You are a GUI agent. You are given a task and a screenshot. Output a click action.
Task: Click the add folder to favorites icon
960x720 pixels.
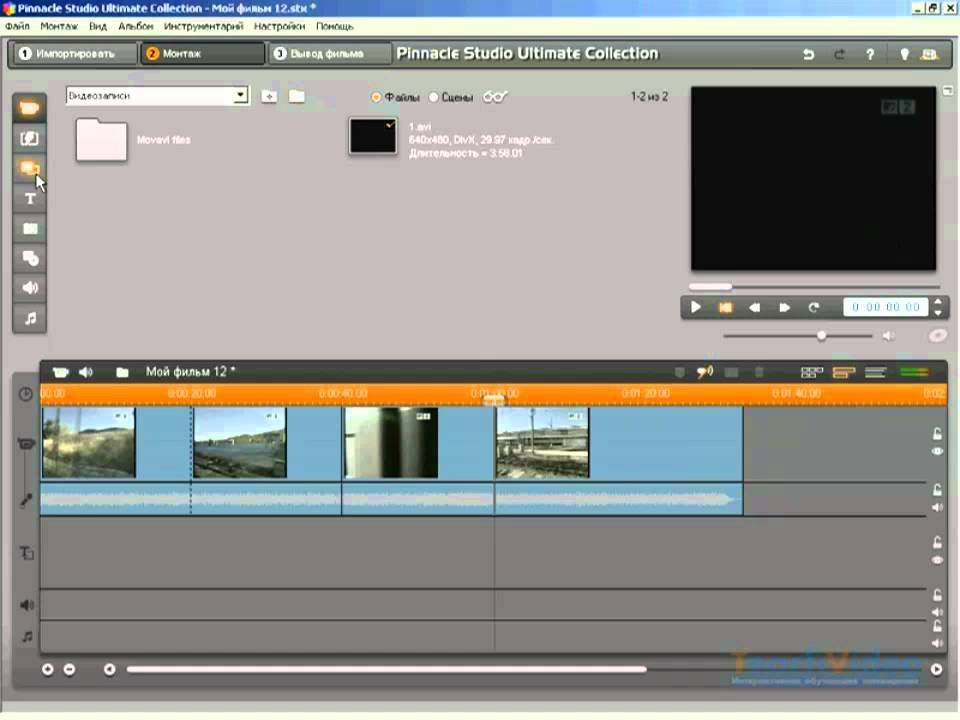269,96
